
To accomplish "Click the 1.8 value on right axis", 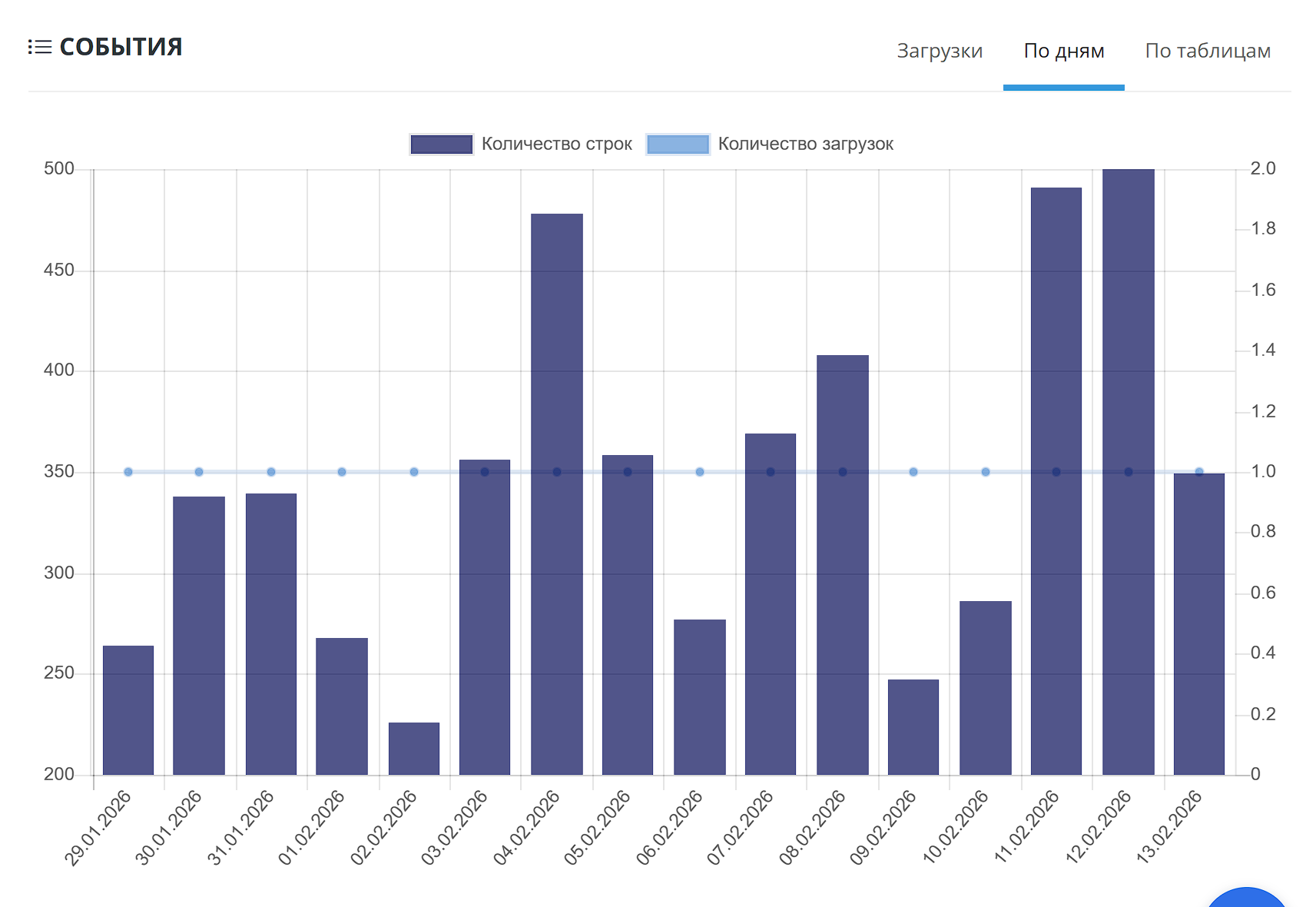I will [x=1263, y=229].
